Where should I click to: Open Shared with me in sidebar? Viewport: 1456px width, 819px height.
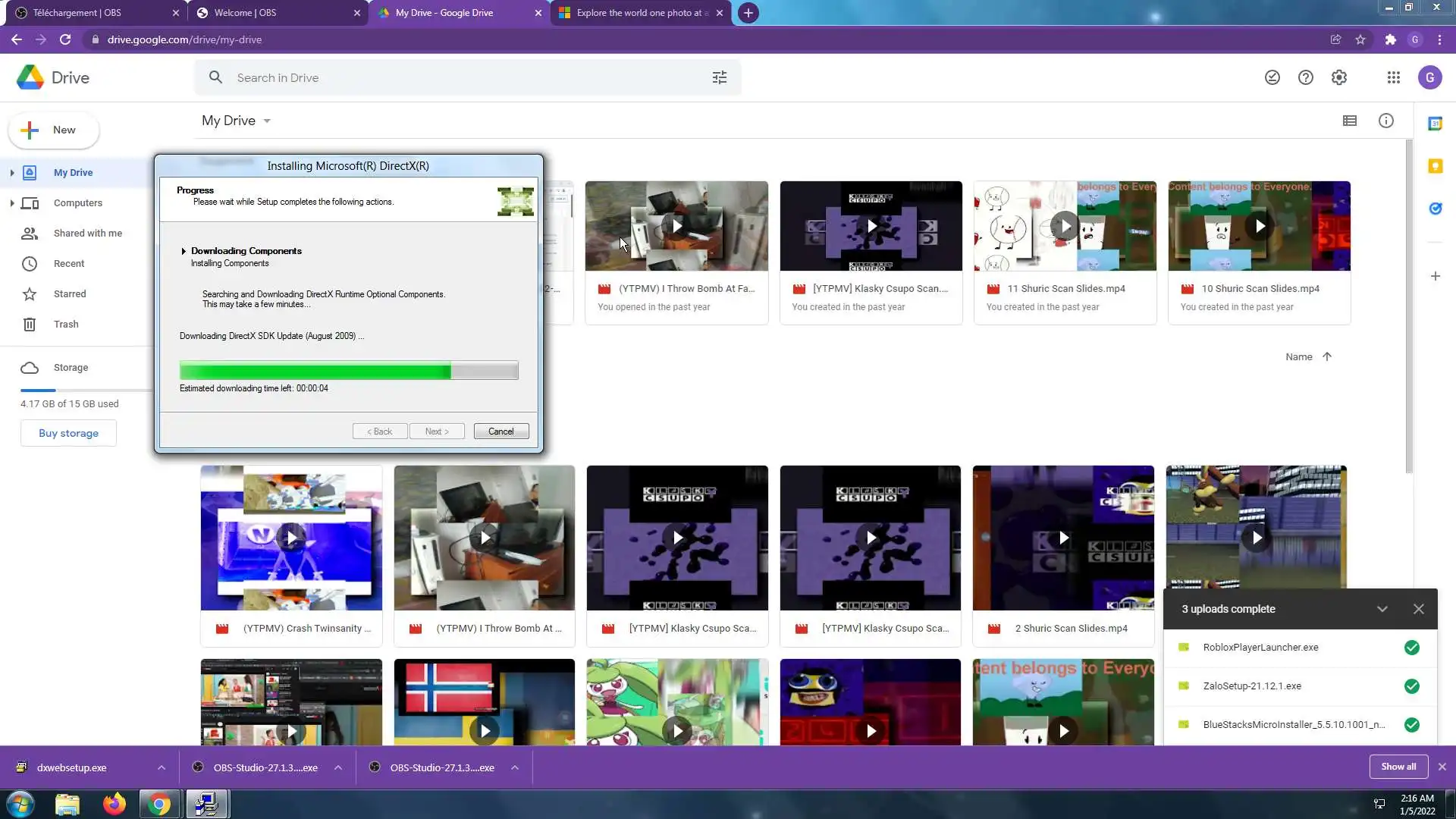87,233
